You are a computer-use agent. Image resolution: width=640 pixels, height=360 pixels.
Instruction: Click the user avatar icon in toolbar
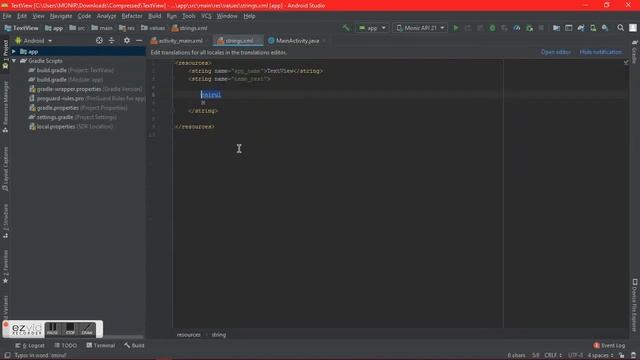point(633,28)
